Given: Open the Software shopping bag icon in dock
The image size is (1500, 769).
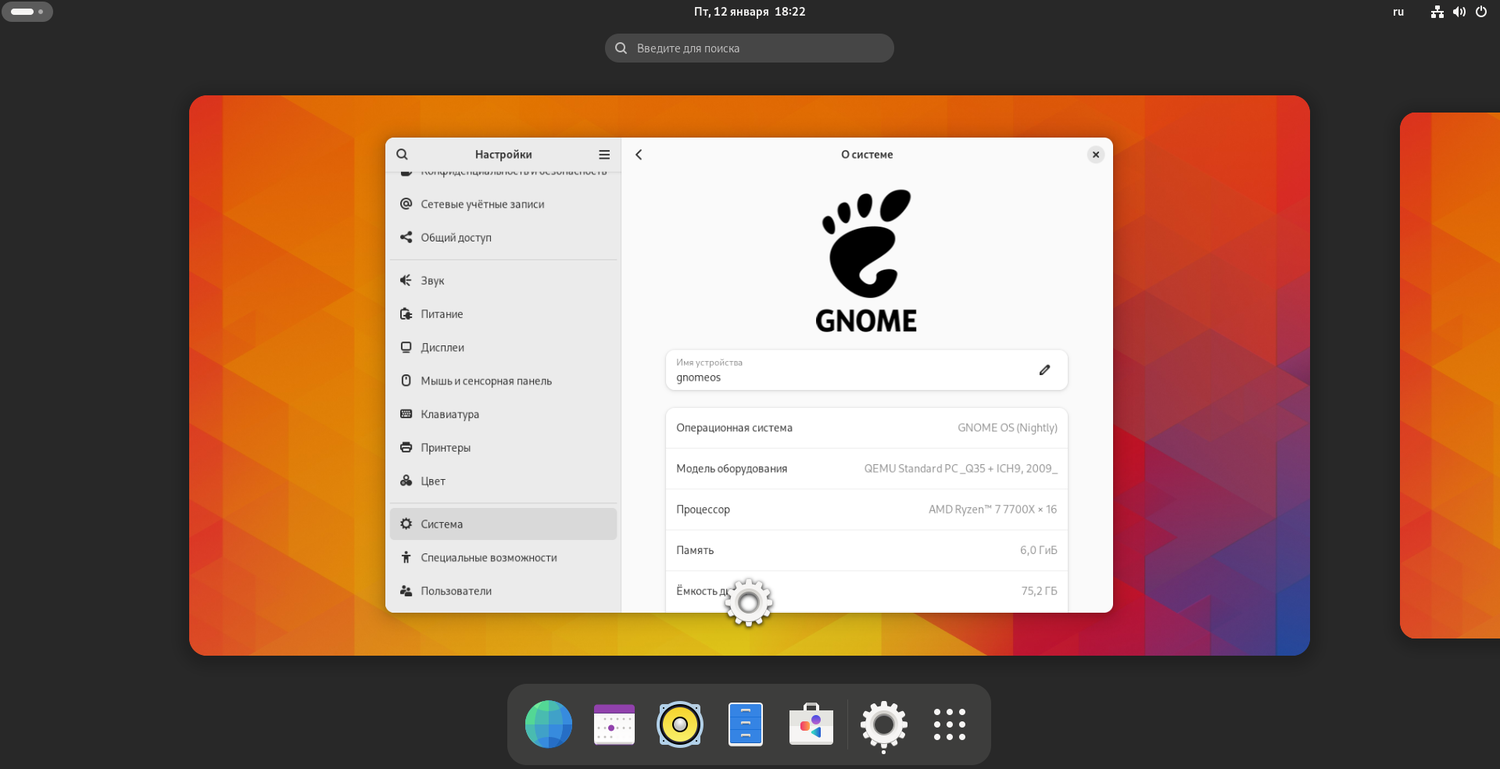Looking at the screenshot, I should pos(811,724).
